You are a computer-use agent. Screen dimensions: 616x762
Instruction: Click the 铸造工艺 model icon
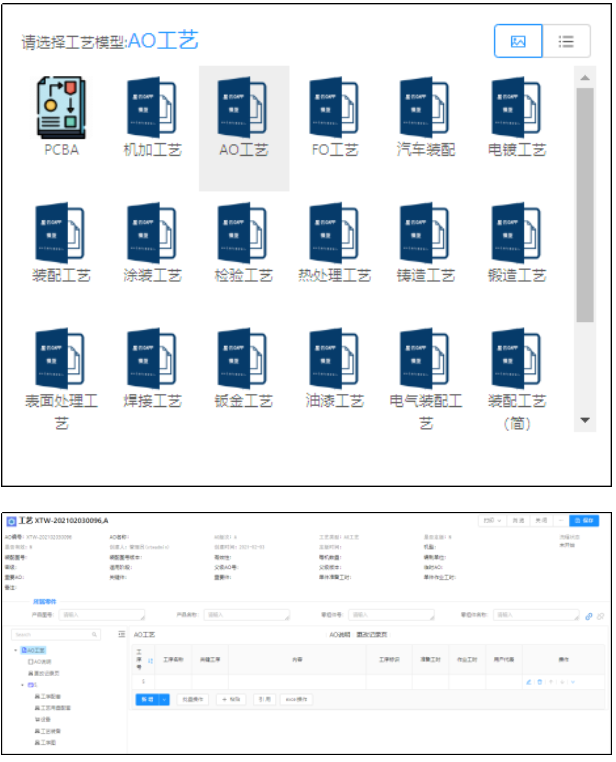click(x=425, y=233)
